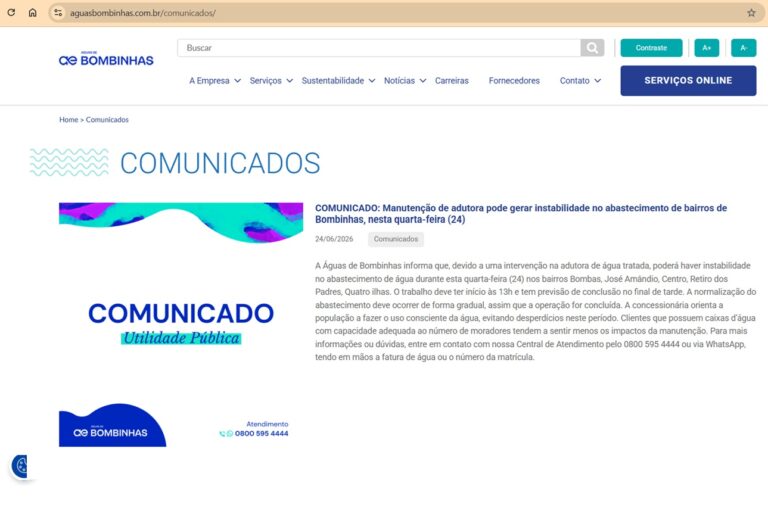The width and height of the screenshot is (768, 508).
Task: Click Home in the breadcrumb
Action: click(x=69, y=120)
